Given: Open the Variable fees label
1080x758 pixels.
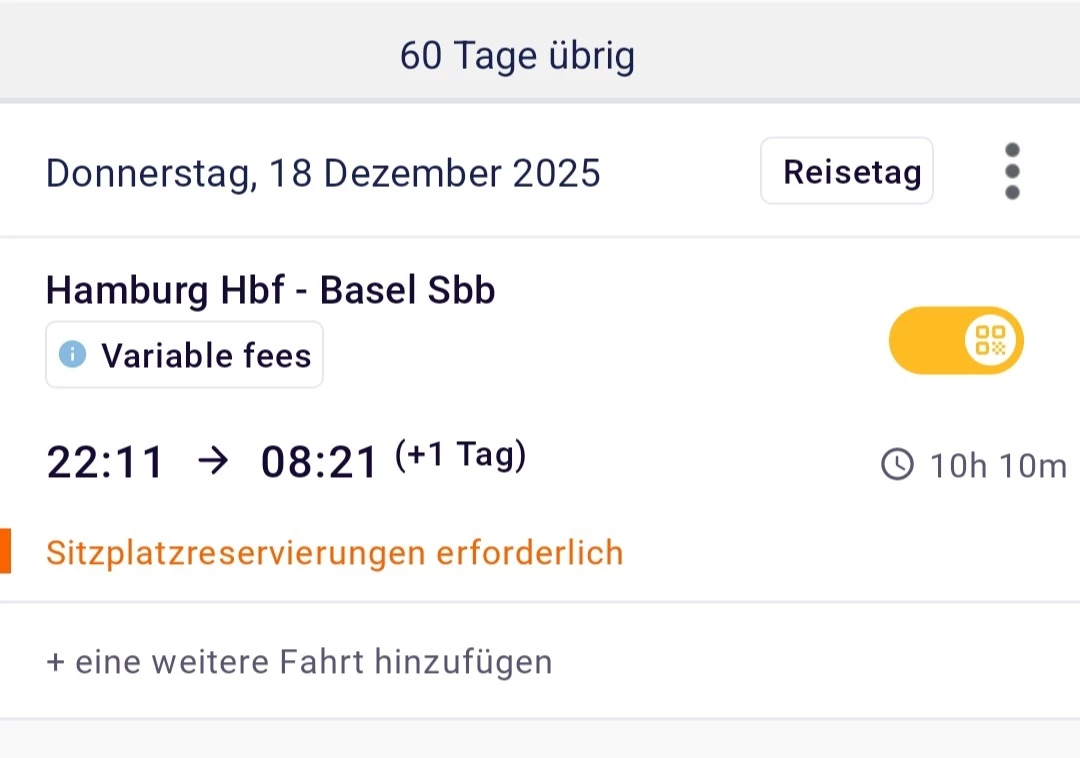Looking at the screenshot, I should click(205, 355).
